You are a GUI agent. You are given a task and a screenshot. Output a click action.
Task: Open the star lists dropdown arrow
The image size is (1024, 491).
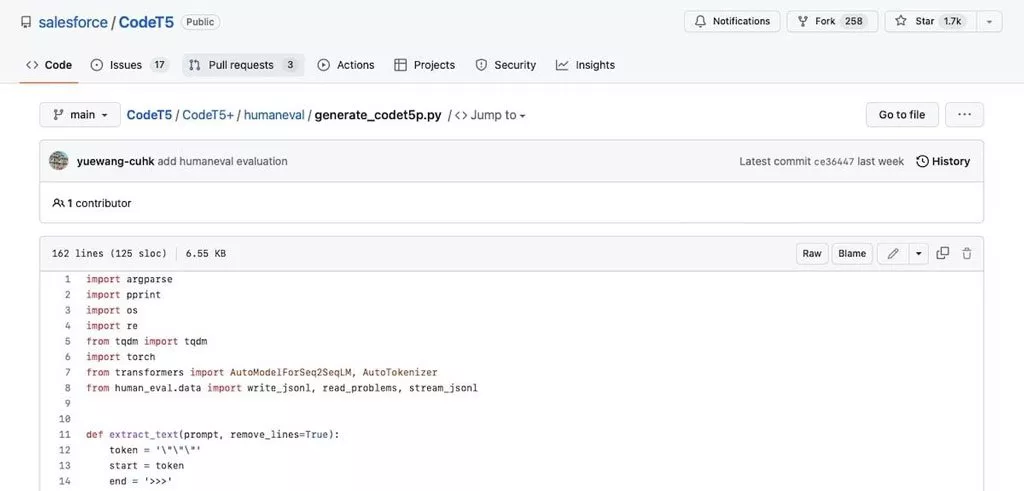(988, 21)
